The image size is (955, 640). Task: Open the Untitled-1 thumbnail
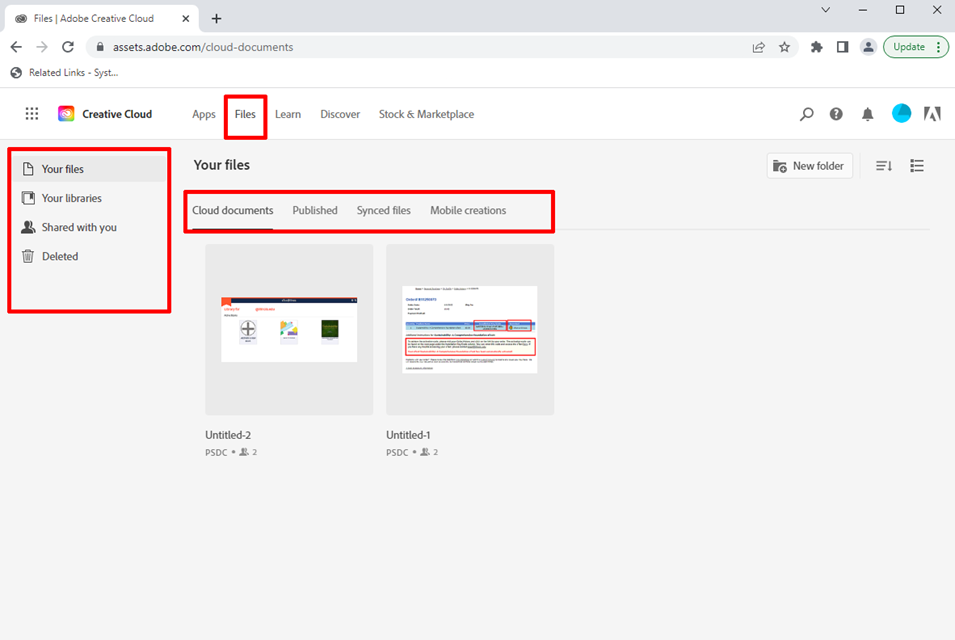[x=470, y=329]
